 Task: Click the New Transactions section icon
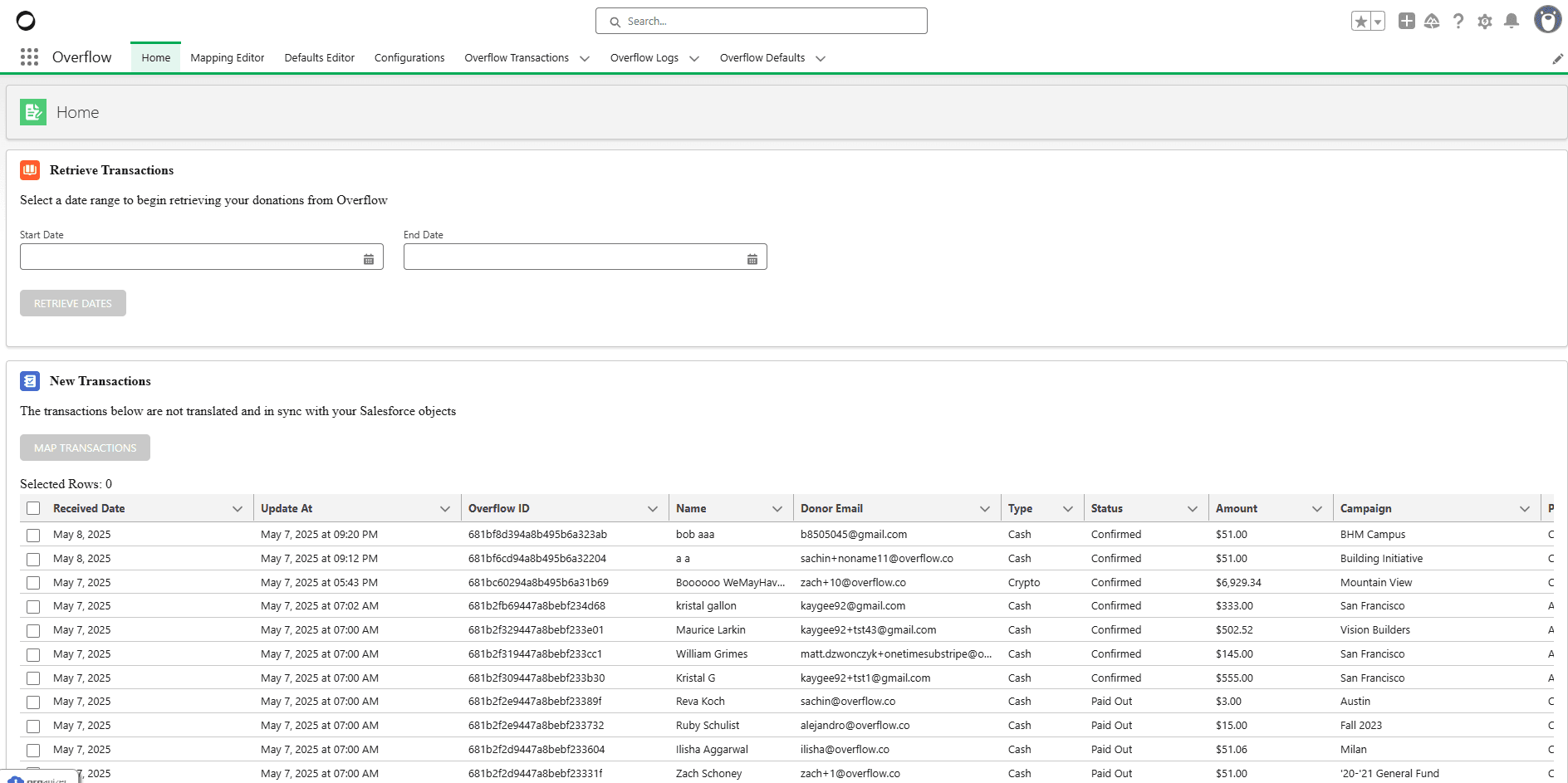(x=30, y=381)
